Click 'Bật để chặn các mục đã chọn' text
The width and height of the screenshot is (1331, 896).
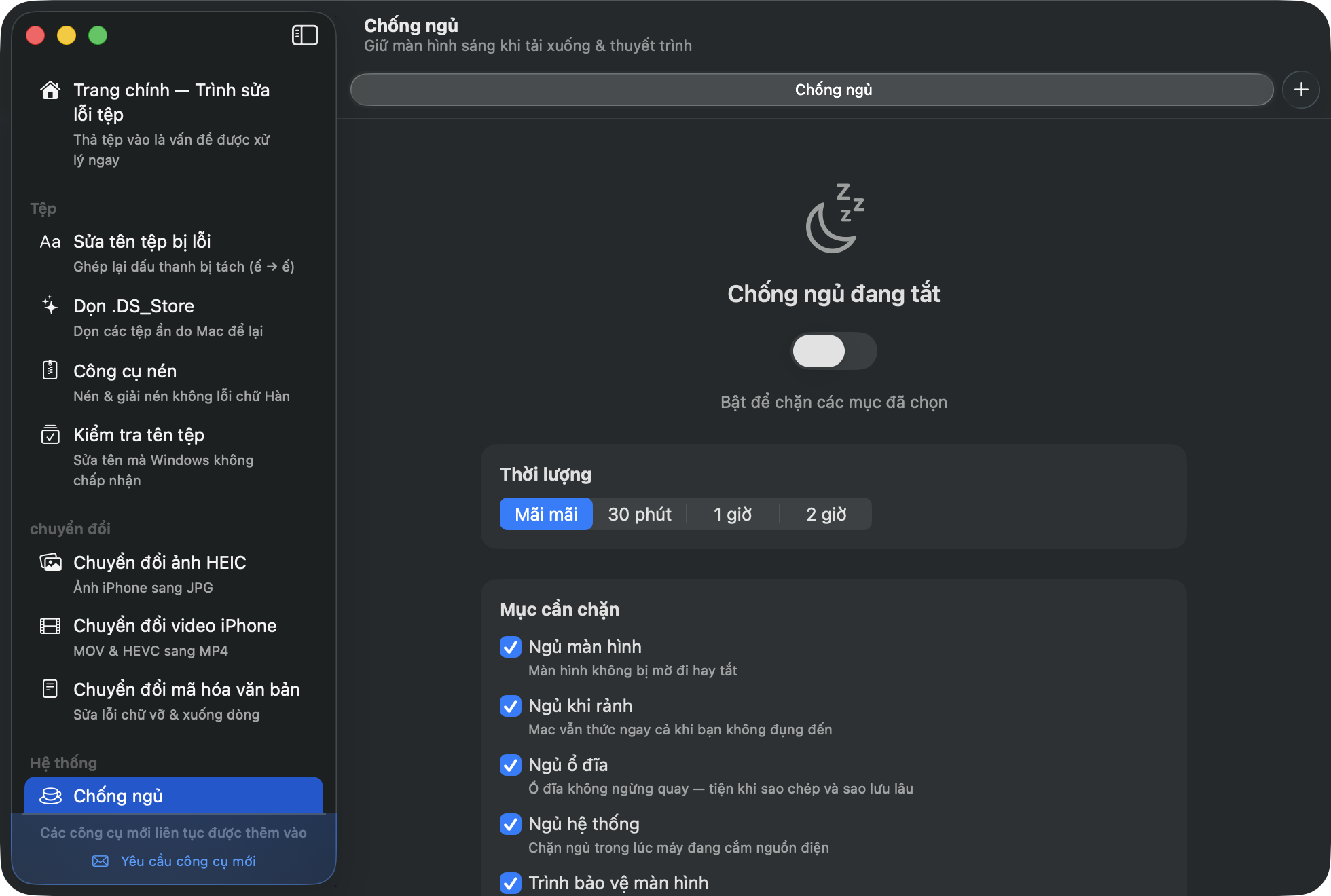pos(834,403)
